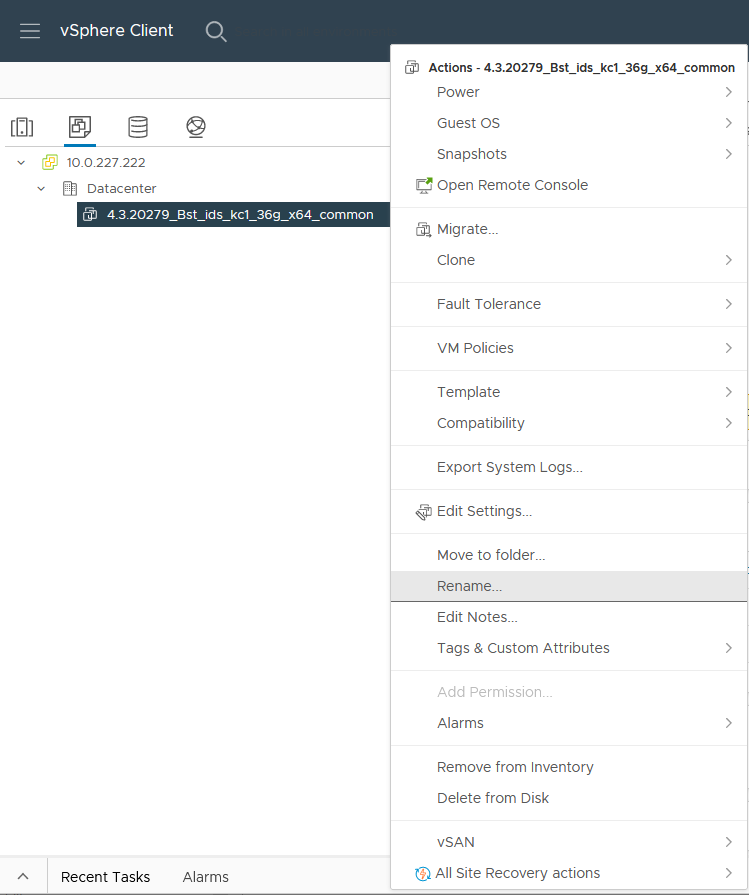
Task: Click the Datacenter building icon
Action: pyautogui.click(x=70, y=188)
